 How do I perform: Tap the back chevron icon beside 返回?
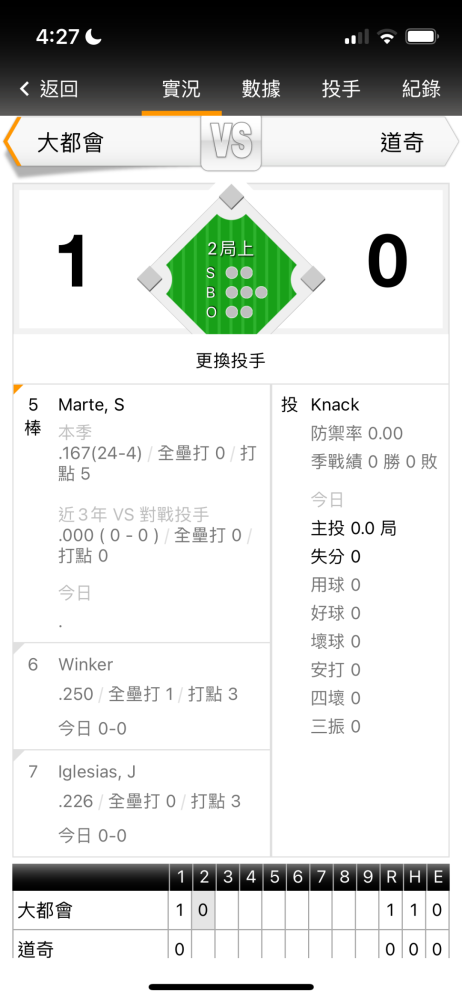pyautogui.click(x=24, y=89)
